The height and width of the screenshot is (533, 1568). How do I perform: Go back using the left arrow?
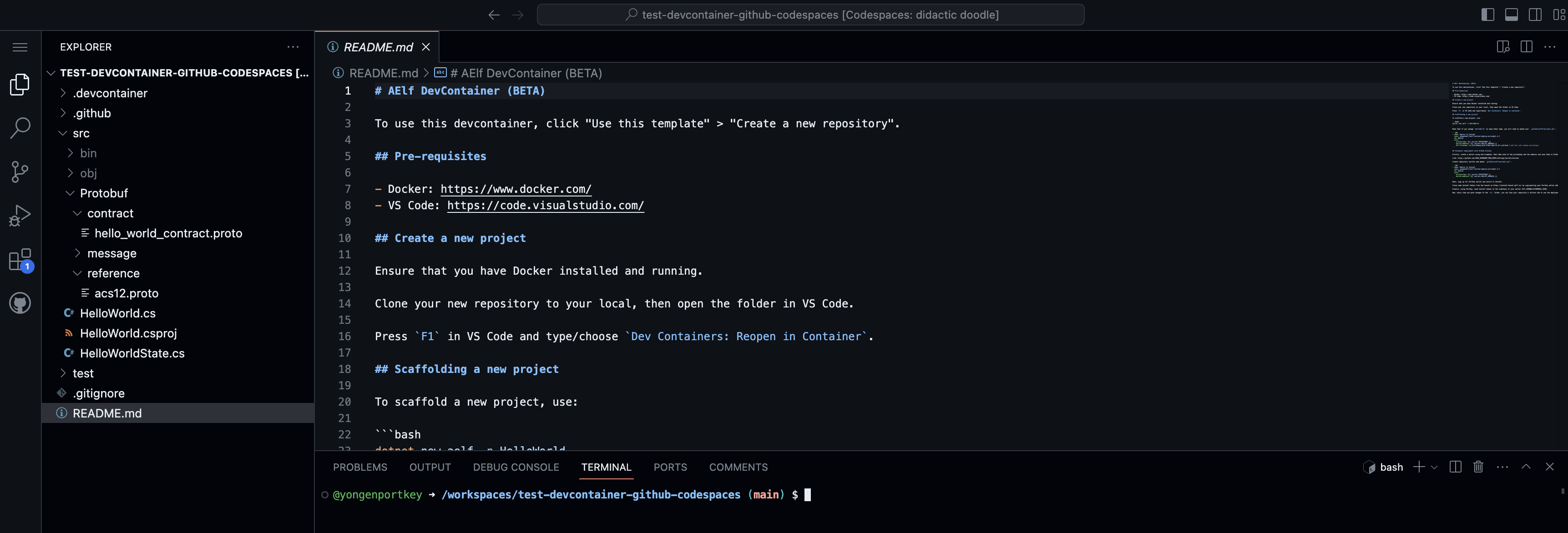494,15
